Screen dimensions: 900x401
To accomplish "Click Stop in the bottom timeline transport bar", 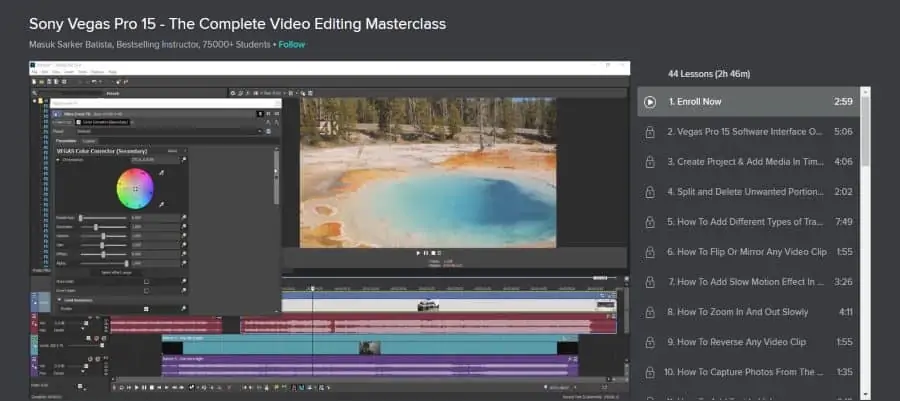I will point(151,388).
